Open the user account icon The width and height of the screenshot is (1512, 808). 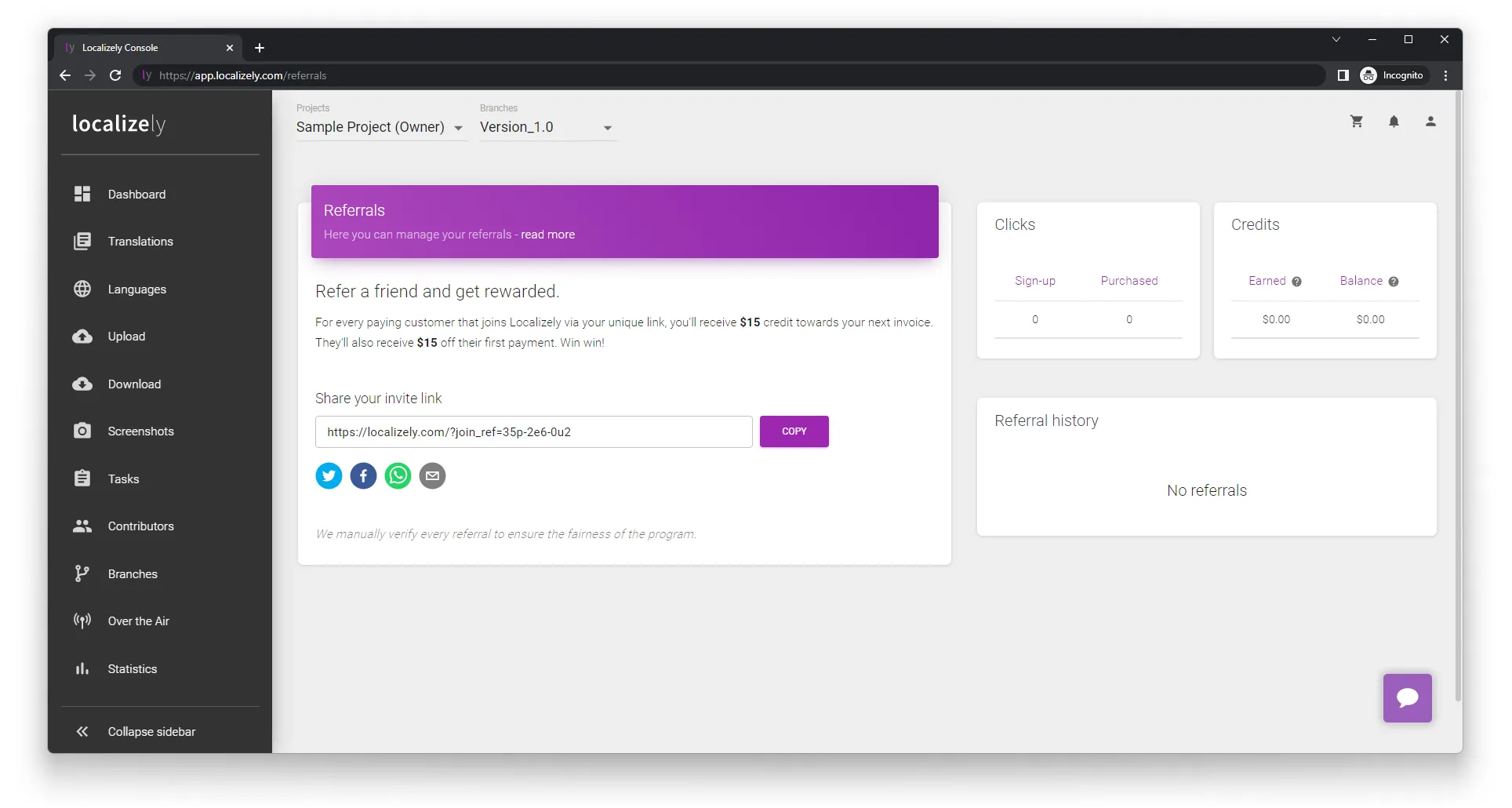pyautogui.click(x=1430, y=122)
